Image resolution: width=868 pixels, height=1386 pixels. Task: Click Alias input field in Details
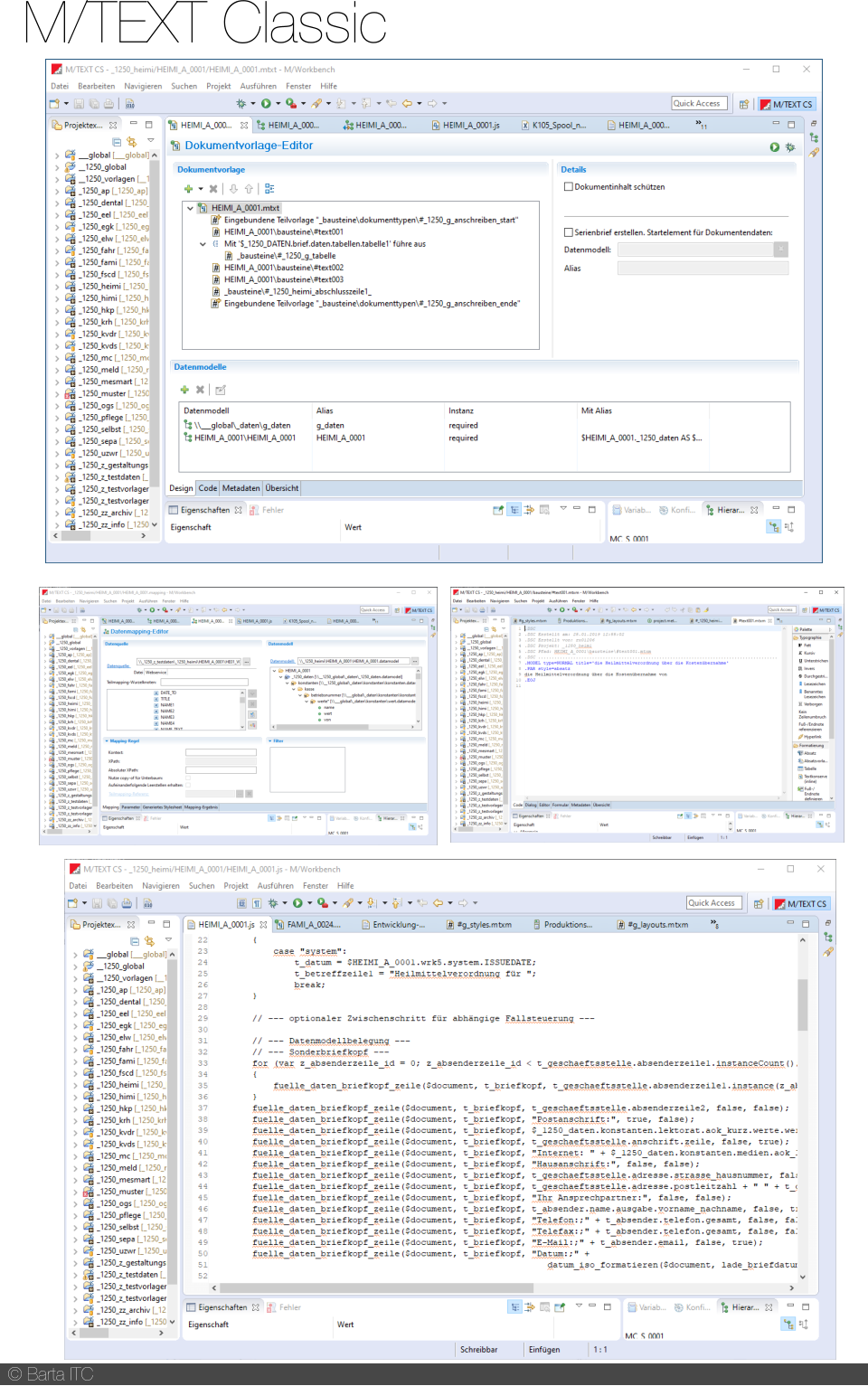pyautogui.click(x=703, y=269)
